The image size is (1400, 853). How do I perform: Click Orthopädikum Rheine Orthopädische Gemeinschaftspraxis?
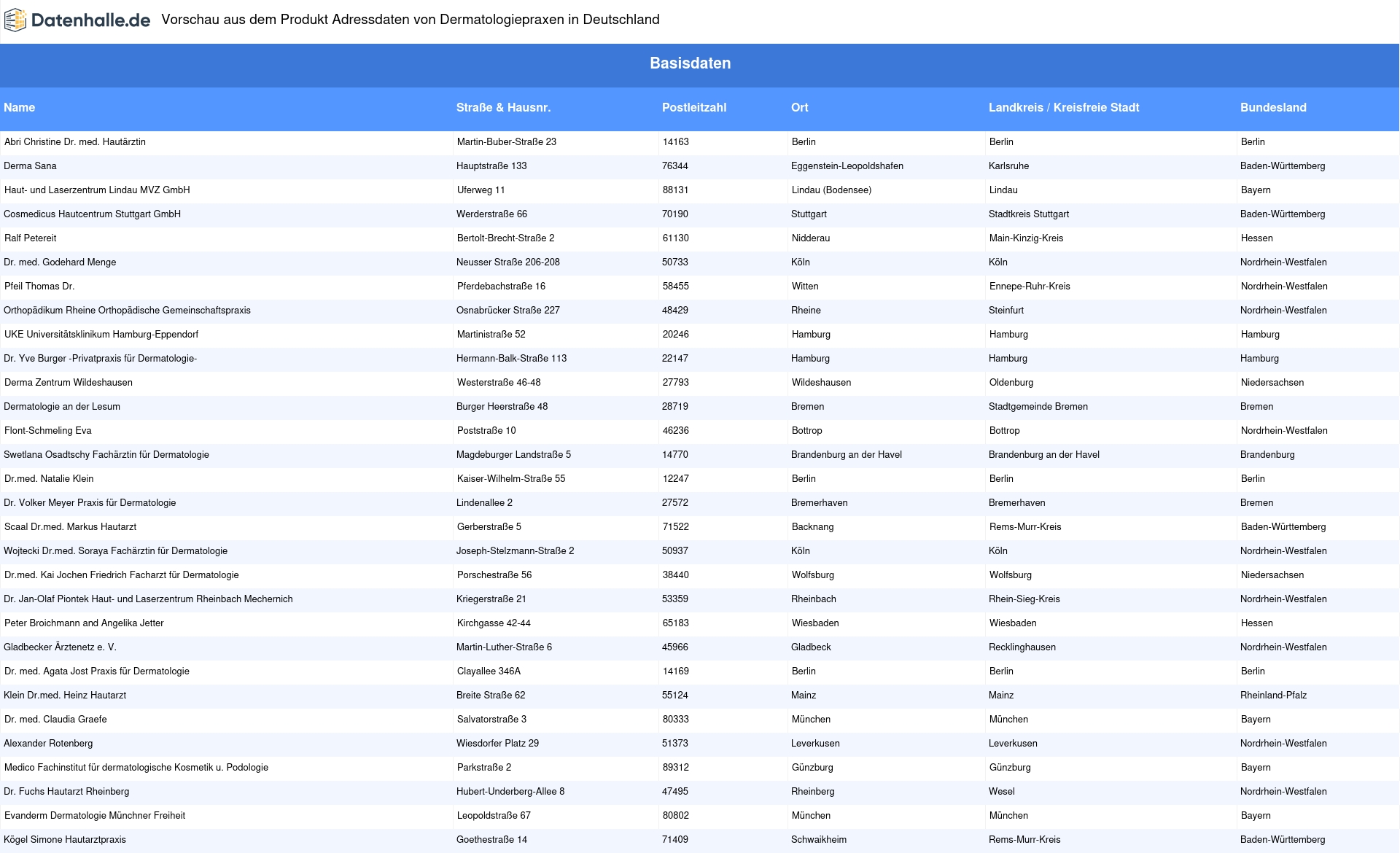(x=127, y=311)
